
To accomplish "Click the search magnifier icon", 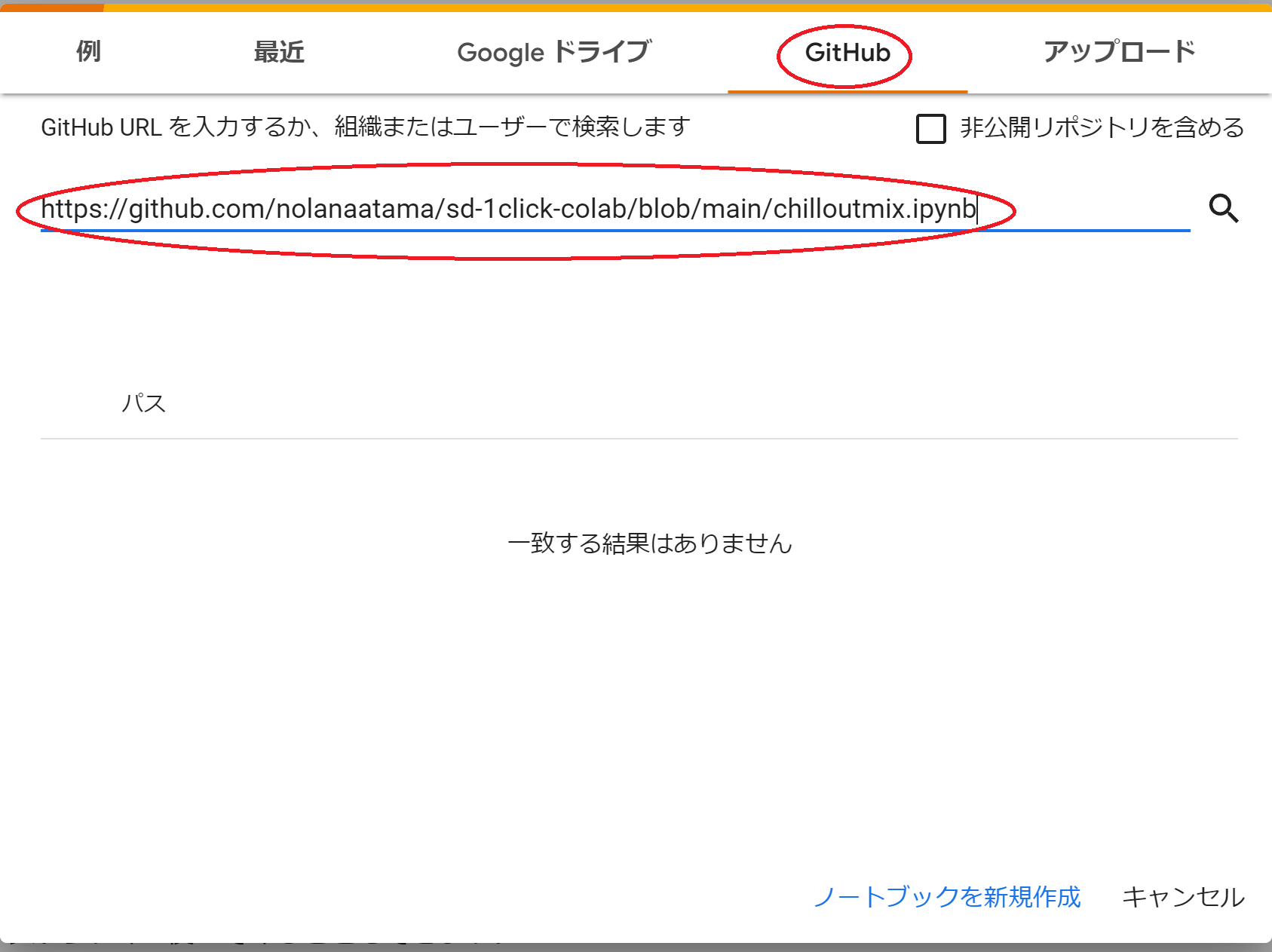I will [1224, 208].
